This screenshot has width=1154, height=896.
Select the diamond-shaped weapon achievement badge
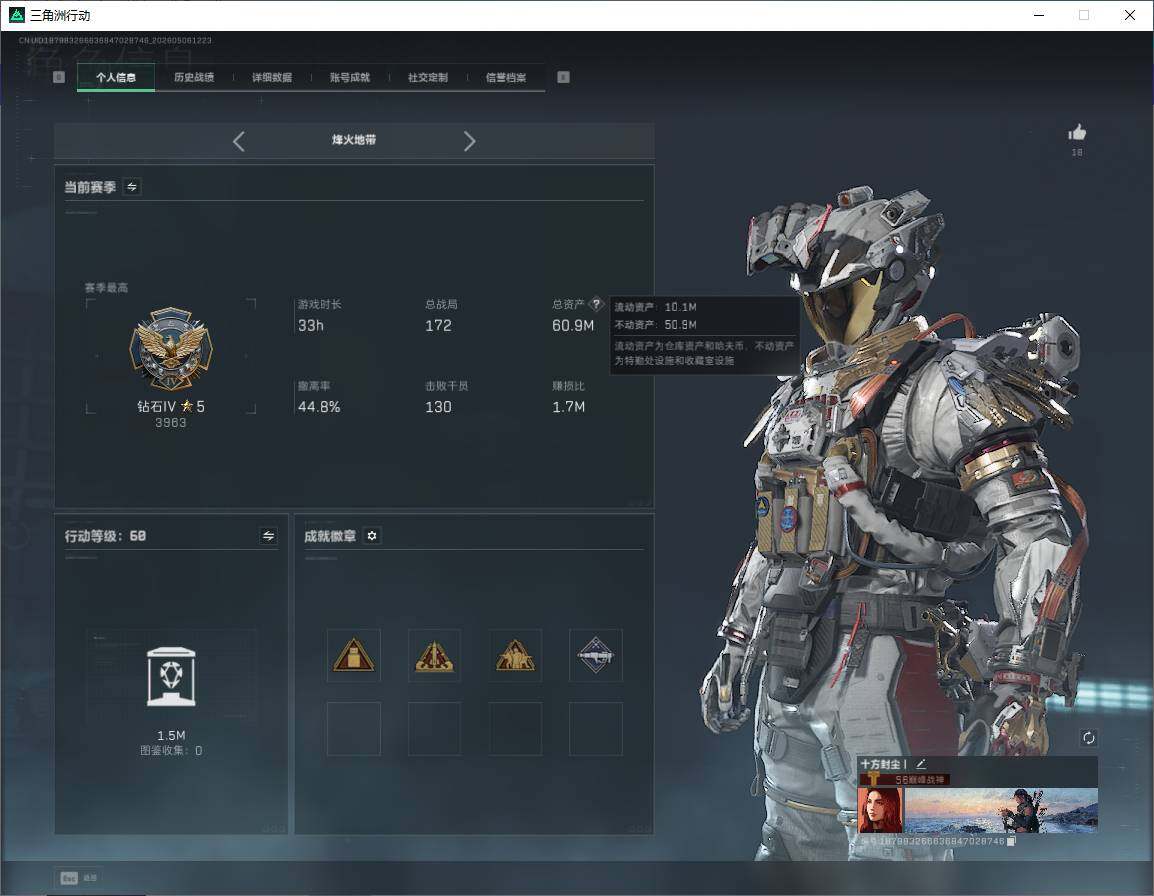[595, 655]
